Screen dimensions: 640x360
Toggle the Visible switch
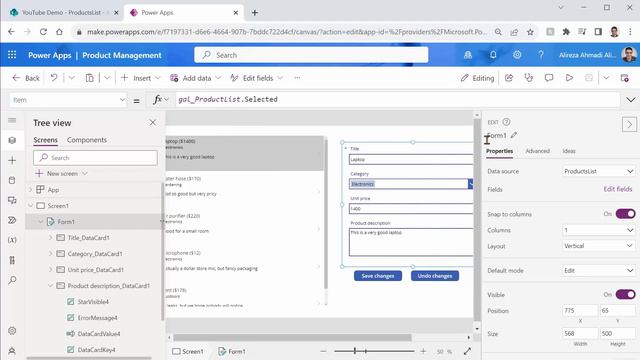625,294
